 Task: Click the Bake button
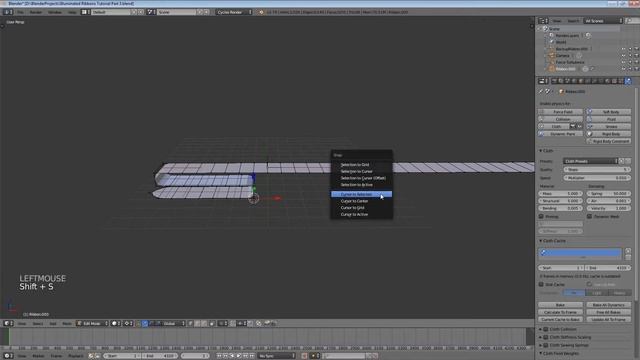pos(560,305)
